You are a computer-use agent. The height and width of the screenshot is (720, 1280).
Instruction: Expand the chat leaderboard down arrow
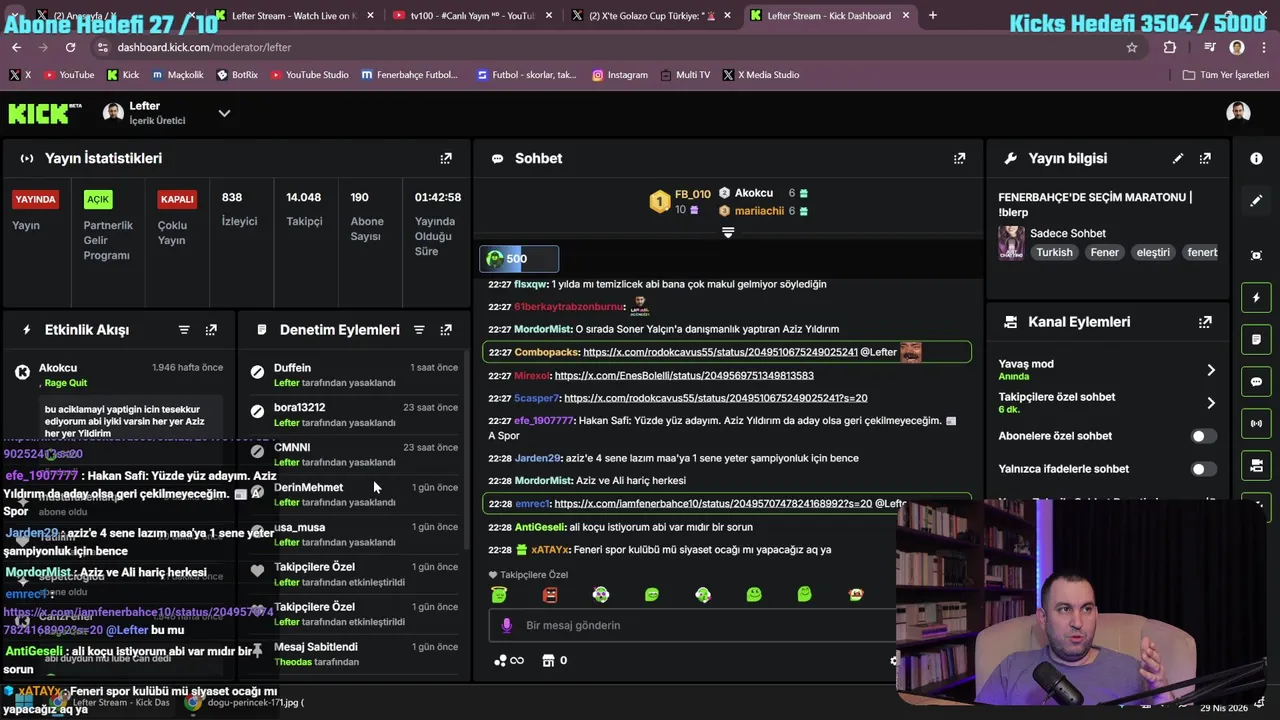728,232
